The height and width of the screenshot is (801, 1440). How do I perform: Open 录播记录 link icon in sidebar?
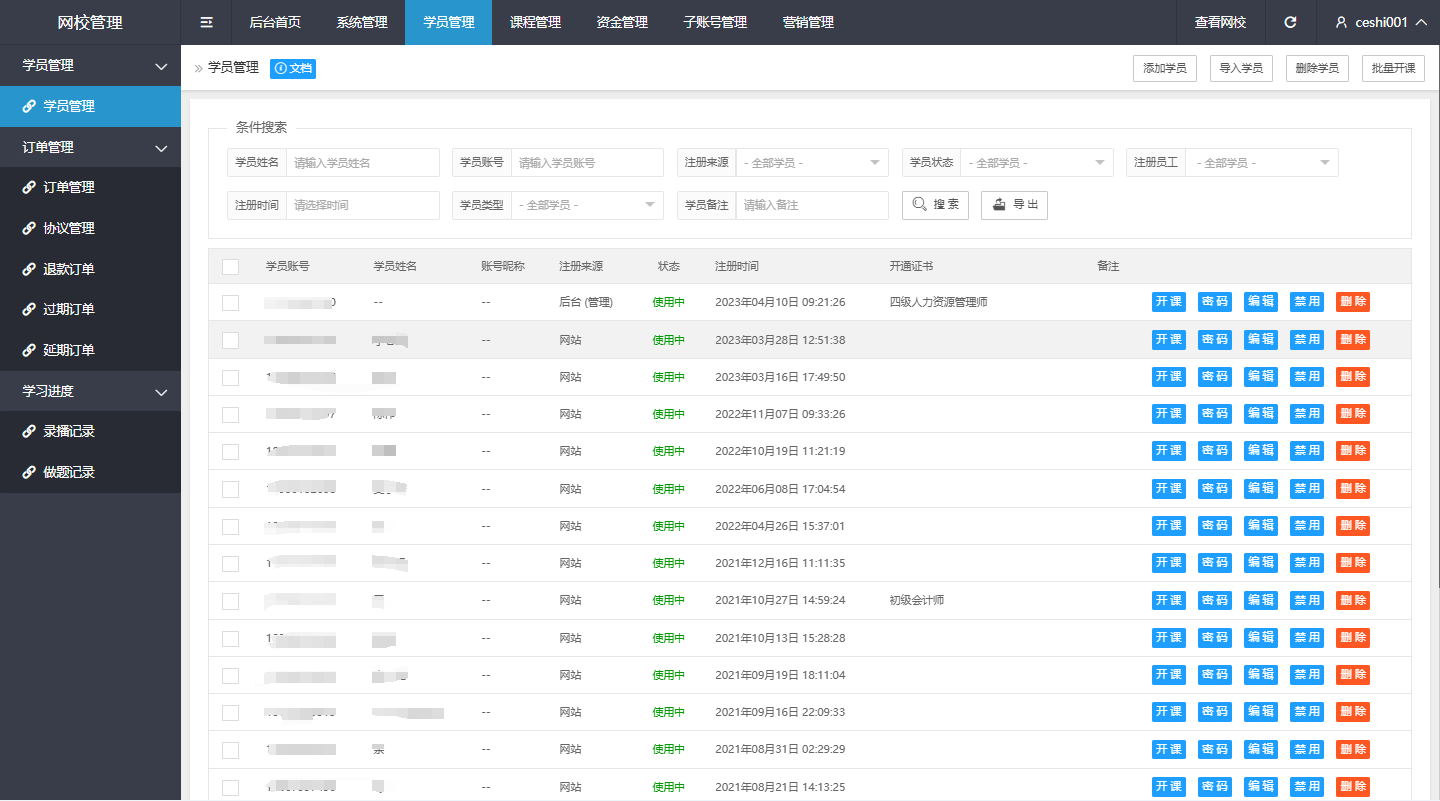click(x=29, y=432)
